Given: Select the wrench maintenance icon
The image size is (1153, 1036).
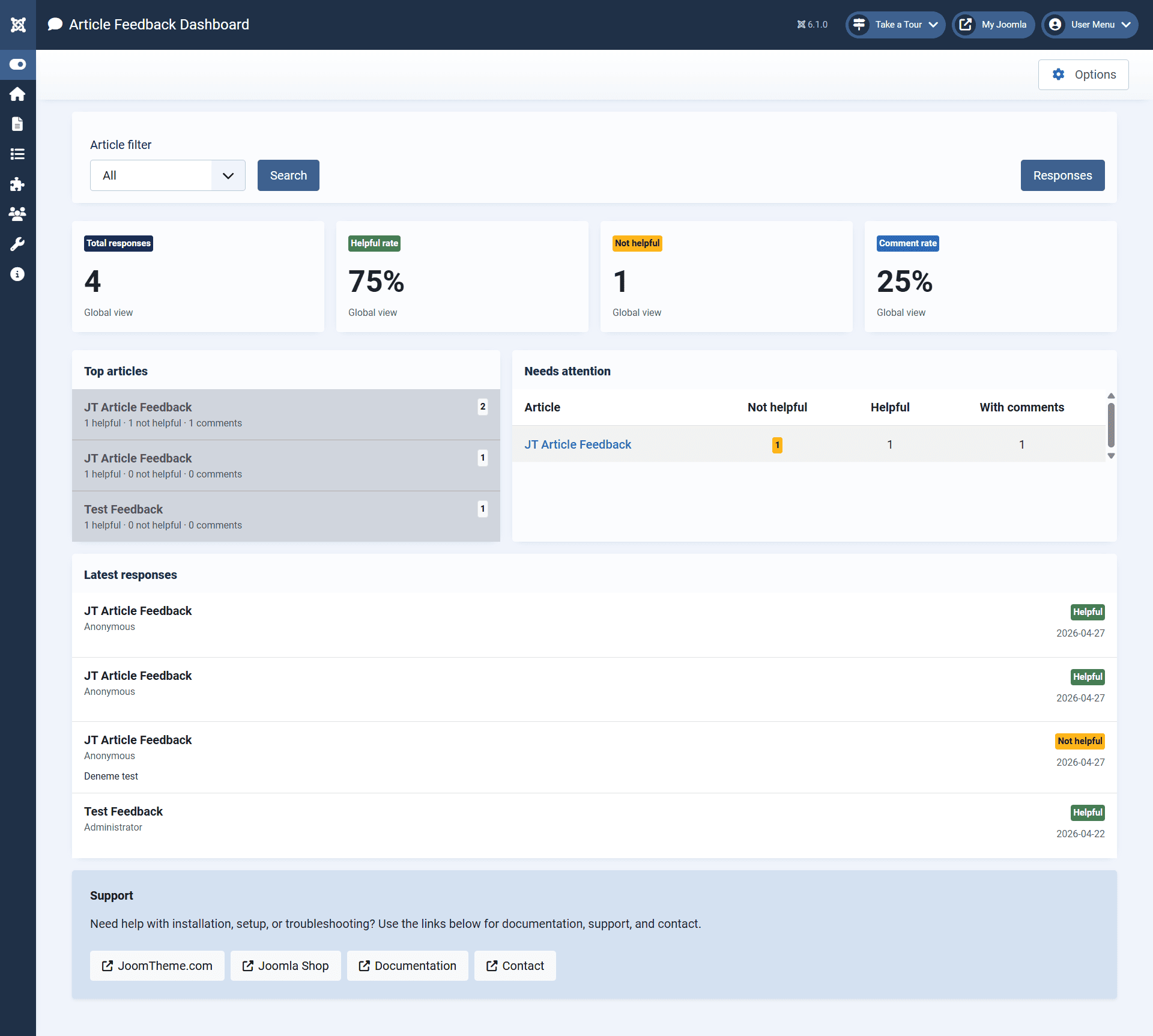Looking at the screenshot, I should point(17,244).
